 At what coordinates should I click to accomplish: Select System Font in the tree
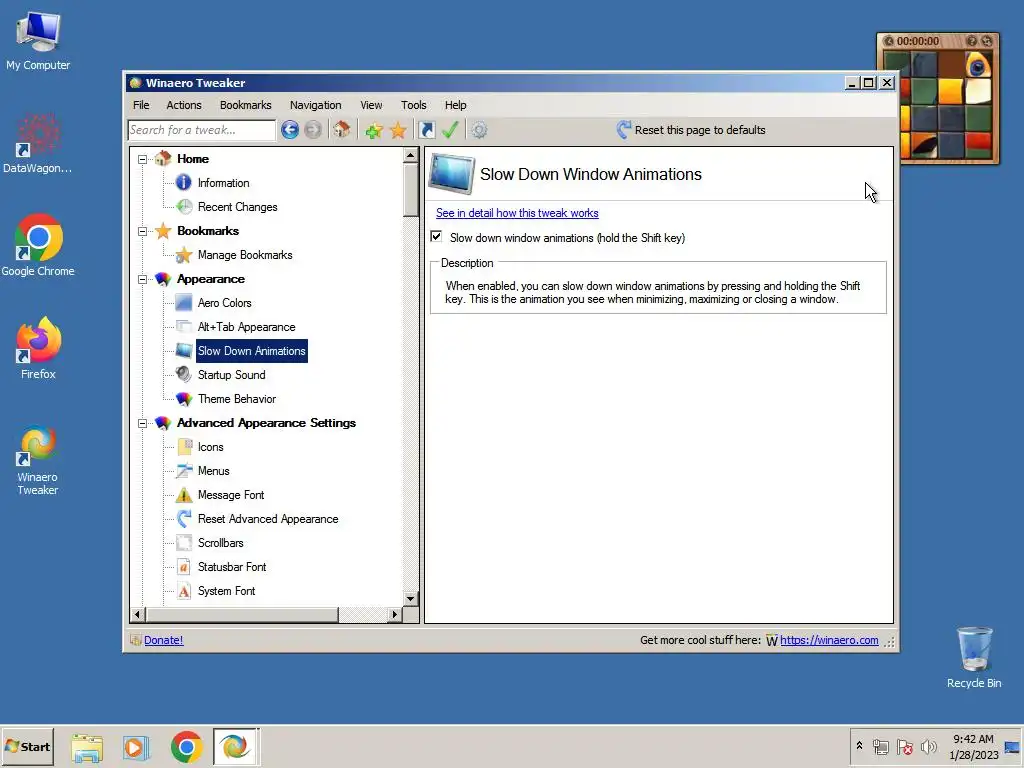click(x=227, y=591)
